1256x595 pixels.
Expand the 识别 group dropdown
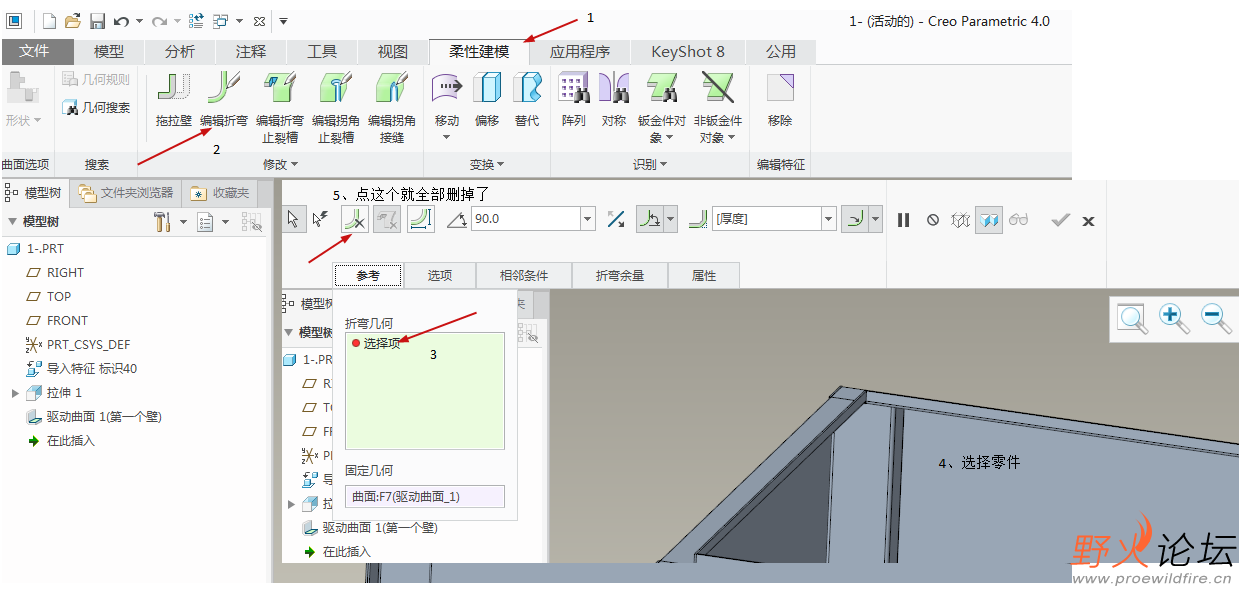click(650, 164)
